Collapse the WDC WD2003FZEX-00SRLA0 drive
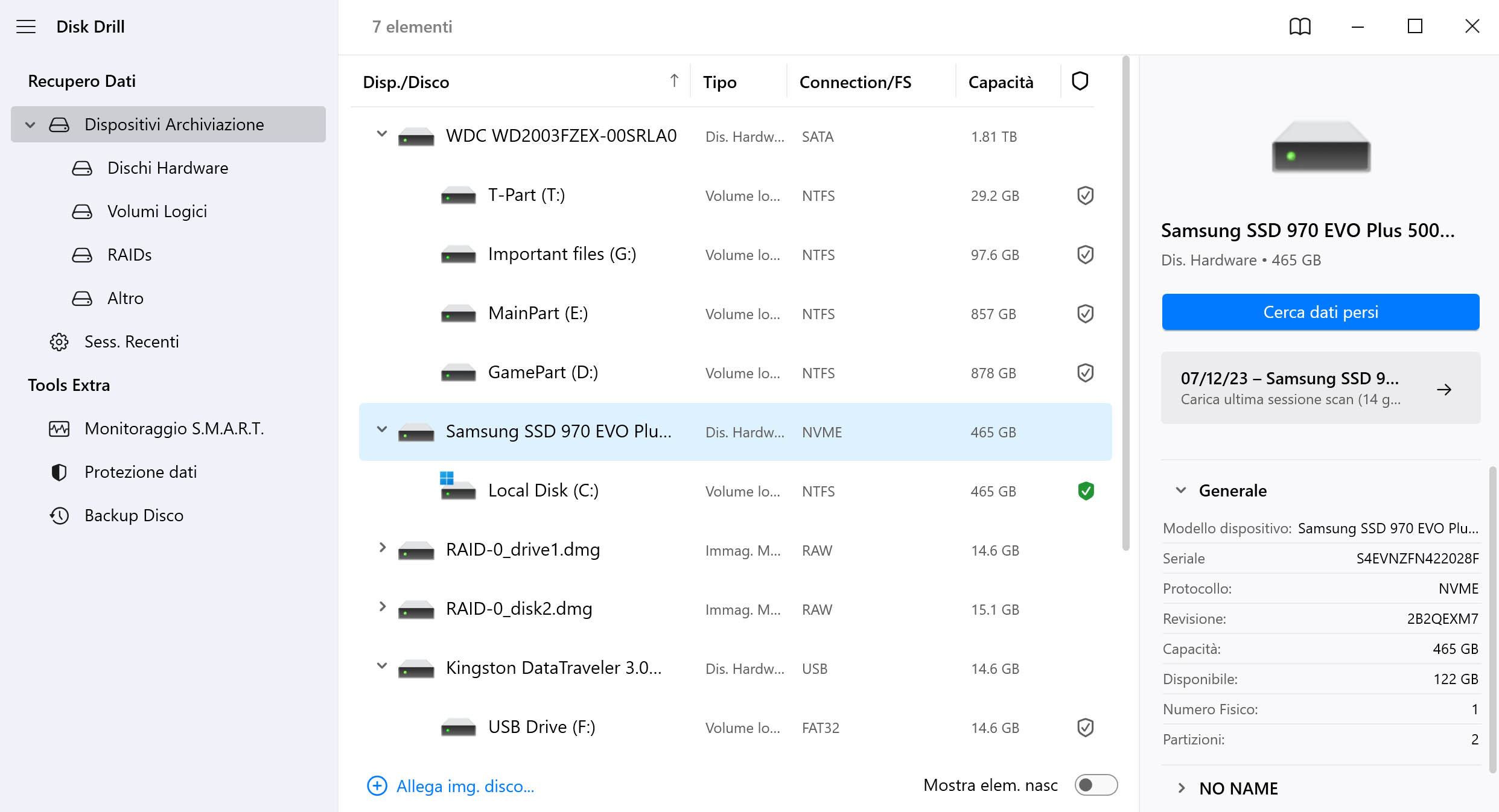Image resolution: width=1499 pixels, height=812 pixels. click(381, 134)
